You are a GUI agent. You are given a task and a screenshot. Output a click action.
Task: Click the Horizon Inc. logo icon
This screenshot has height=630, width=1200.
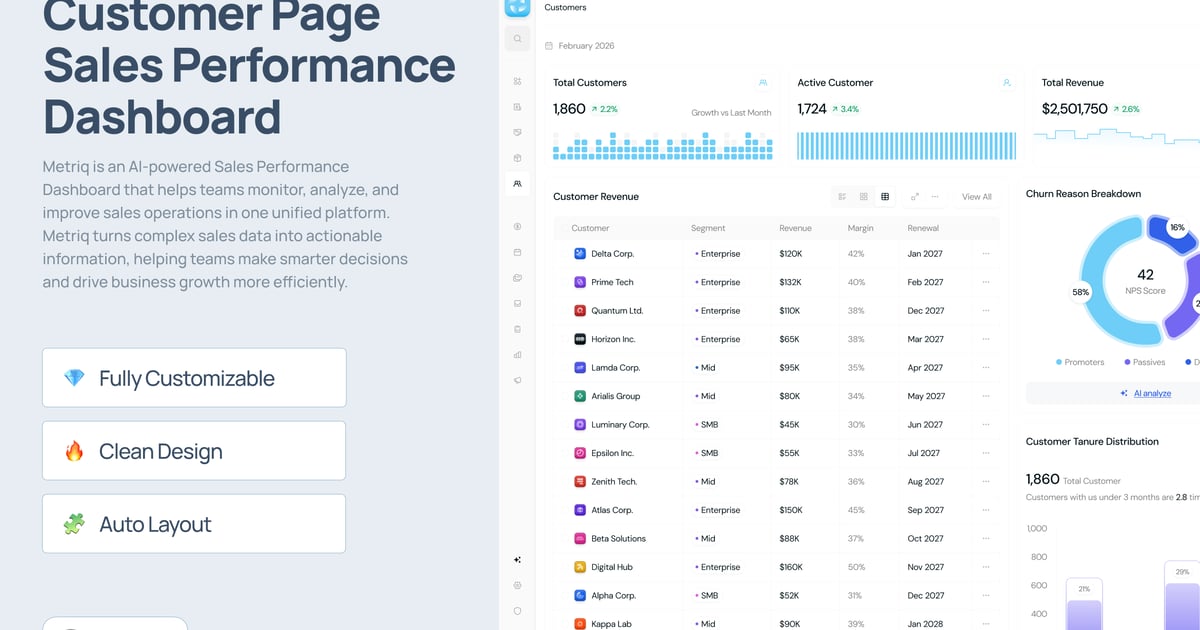click(x=579, y=339)
